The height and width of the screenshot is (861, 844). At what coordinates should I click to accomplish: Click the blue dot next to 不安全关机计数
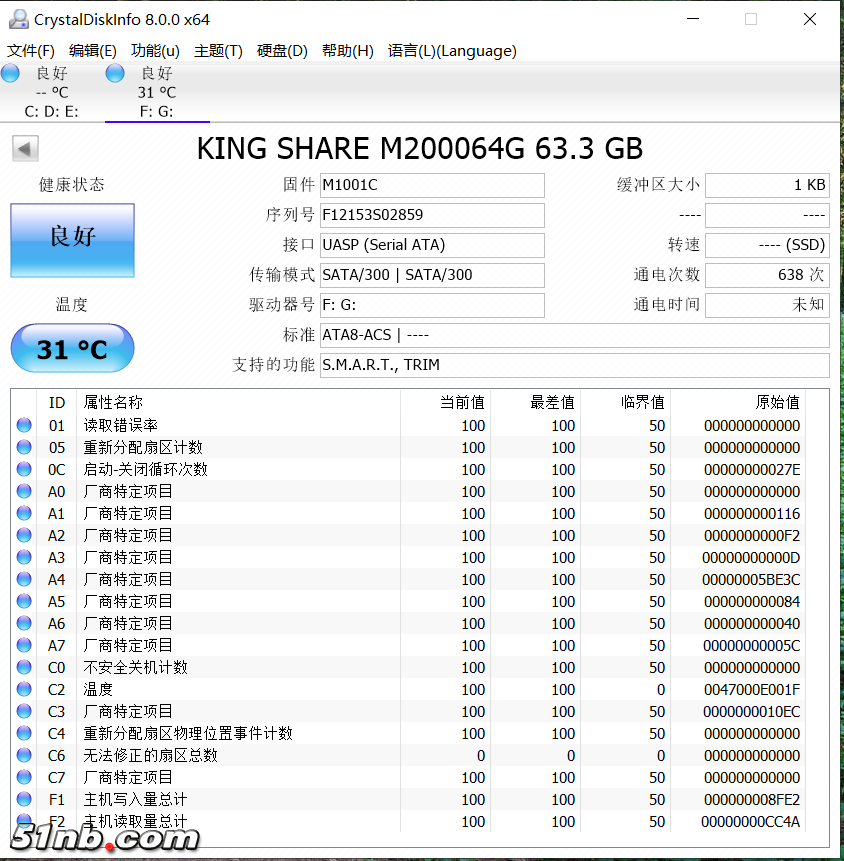point(22,667)
